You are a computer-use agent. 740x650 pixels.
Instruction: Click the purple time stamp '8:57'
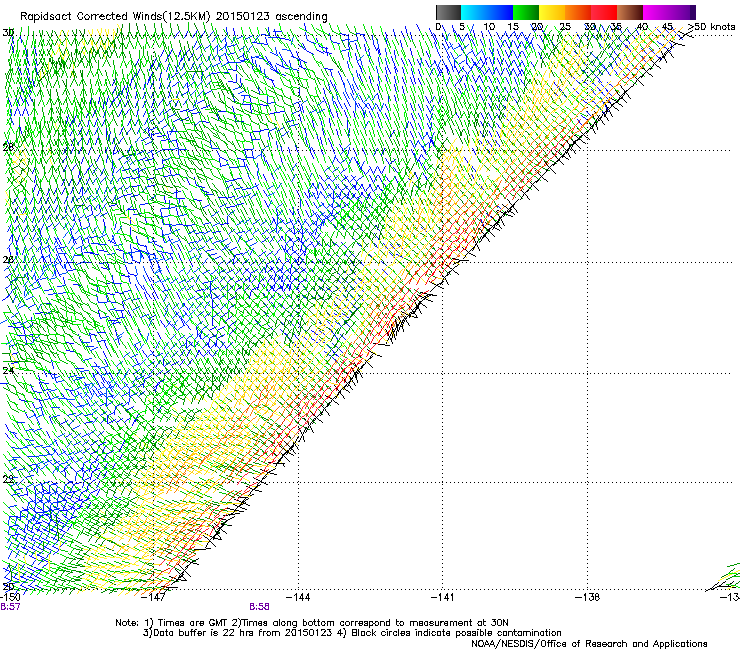click(x=10, y=607)
